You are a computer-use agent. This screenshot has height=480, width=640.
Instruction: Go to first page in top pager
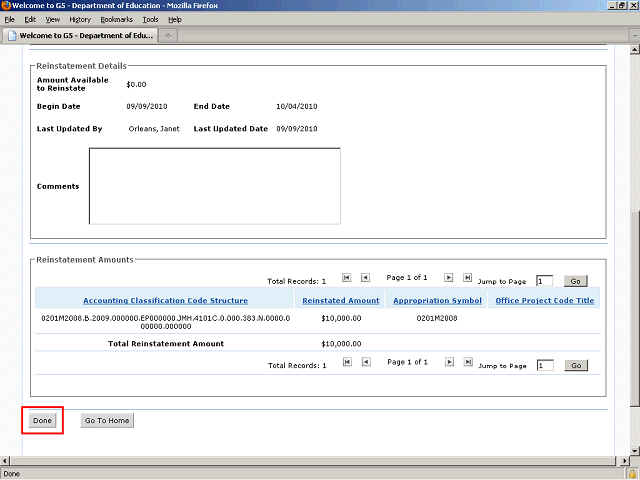click(x=346, y=278)
